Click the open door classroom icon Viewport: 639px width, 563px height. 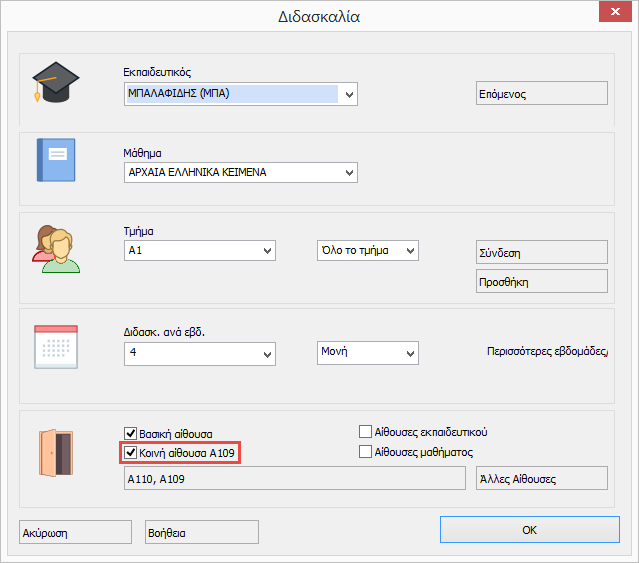pyautogui.click(x=56, y=451)
